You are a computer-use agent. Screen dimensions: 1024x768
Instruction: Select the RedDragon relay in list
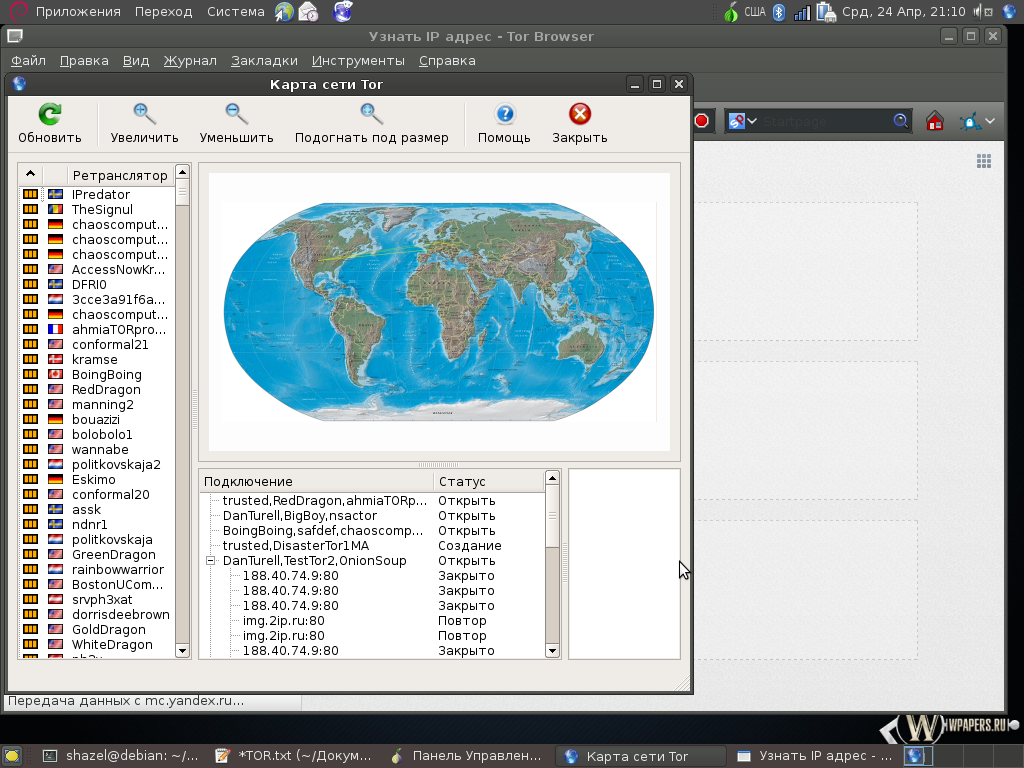tap(106, 390)
